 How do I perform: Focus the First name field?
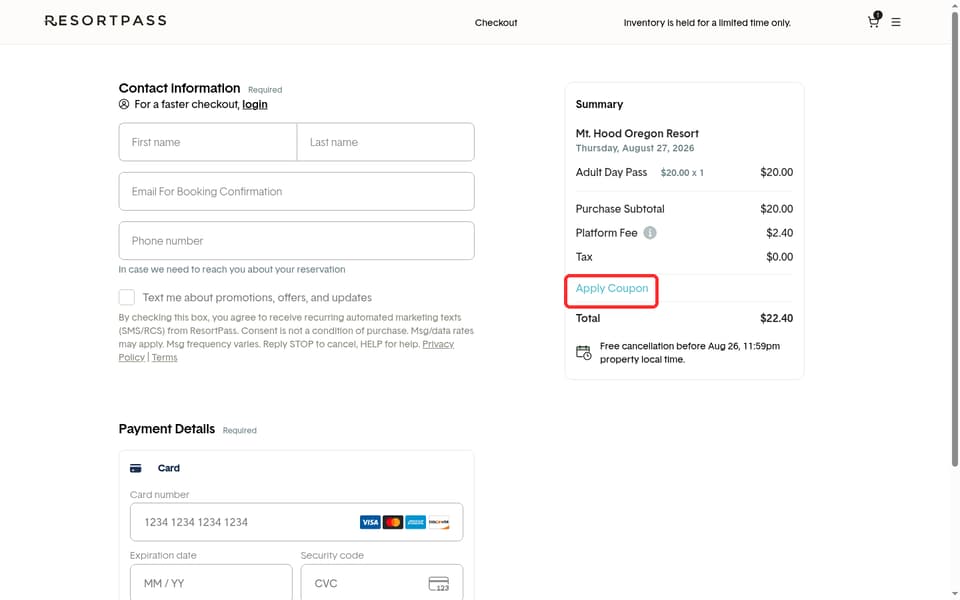208,142
